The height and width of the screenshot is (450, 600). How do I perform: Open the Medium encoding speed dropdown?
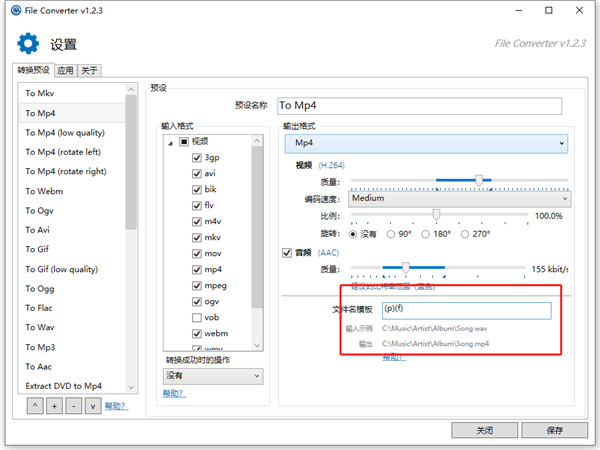460,199
